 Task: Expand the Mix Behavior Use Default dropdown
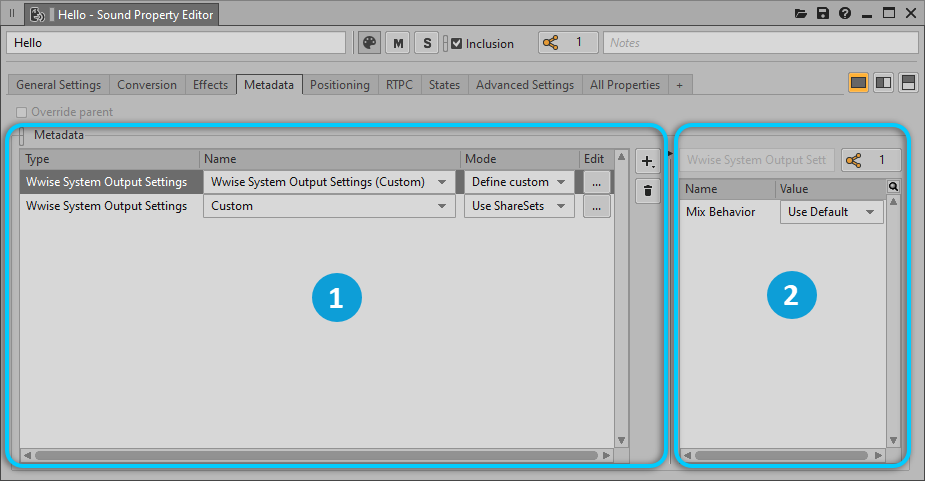831,212
